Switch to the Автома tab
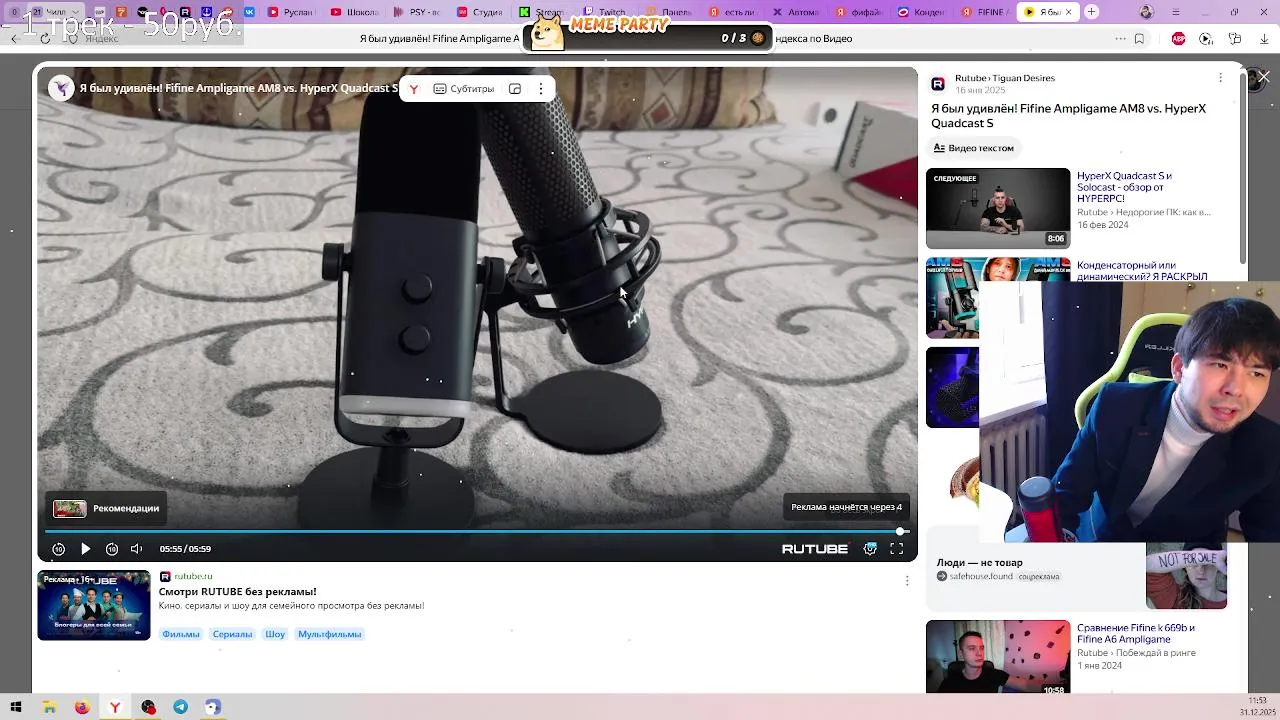This screenshot has width=1280, height=720. click(x=796, y=12)
